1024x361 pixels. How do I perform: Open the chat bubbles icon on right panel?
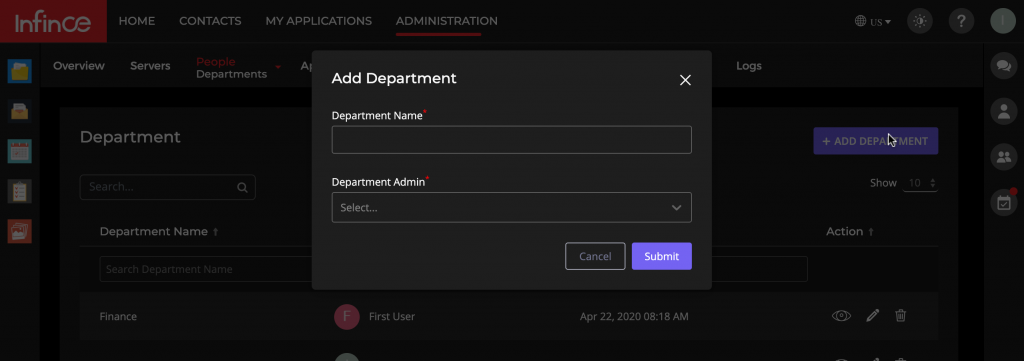1004,66
